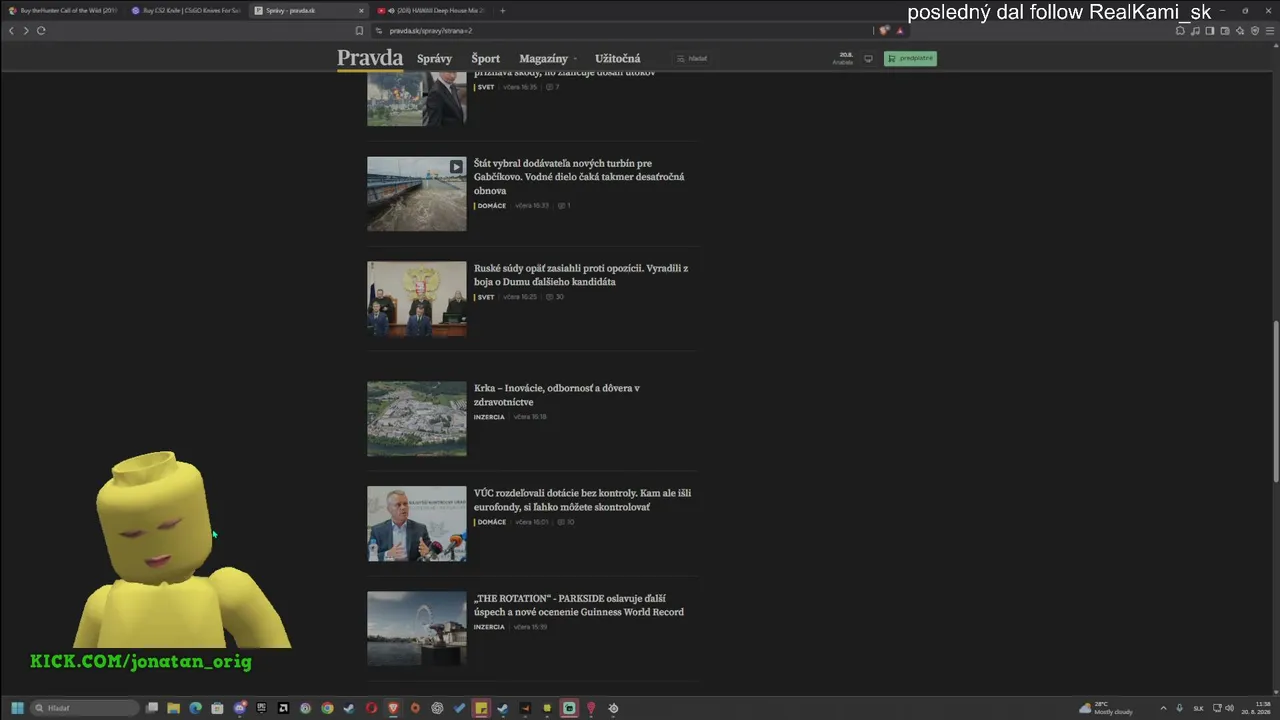Screen dimensions: 1280x720
Task: Open the yellow Sticky Notes taskbar icon
Action: coord(481,708)
